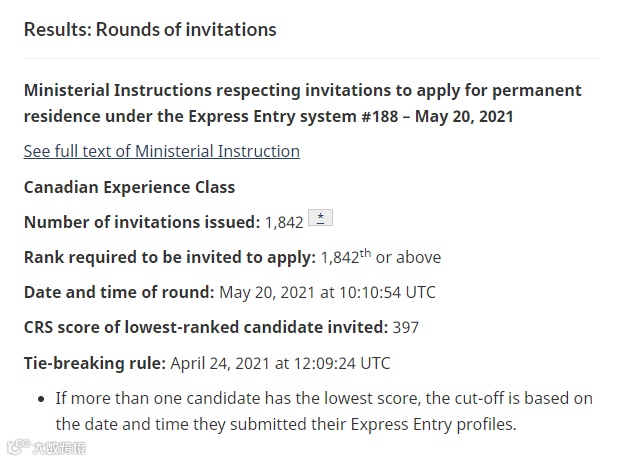Screen dimensions: 644x461
Task: Click the "April 24, 2021 at 12:09:24 UTC" value
Action: click(281, 362)
